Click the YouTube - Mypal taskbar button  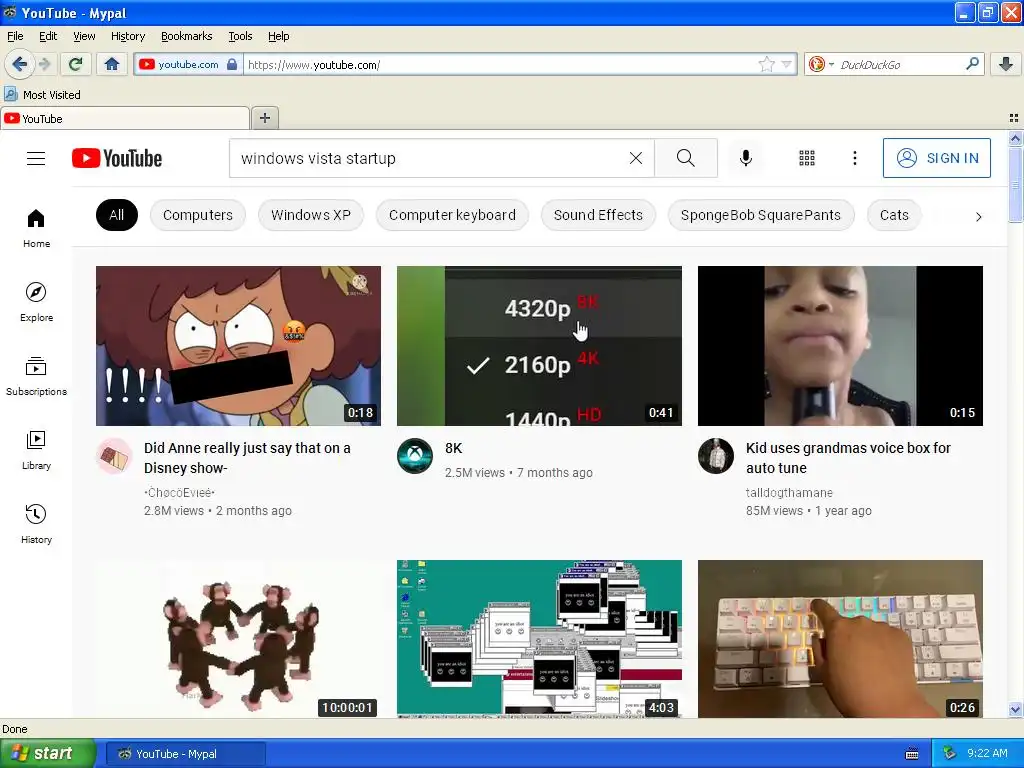point(185,754)
